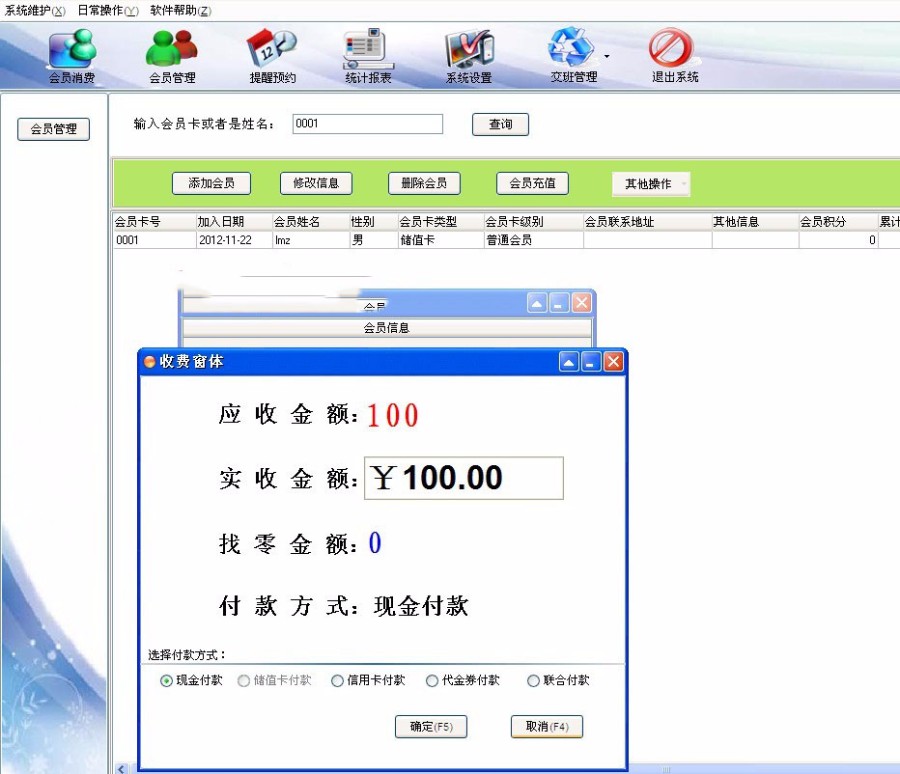Select 信用卡付款 radio option
Viewport: 900px width, 774px height.
coord(368,680)
